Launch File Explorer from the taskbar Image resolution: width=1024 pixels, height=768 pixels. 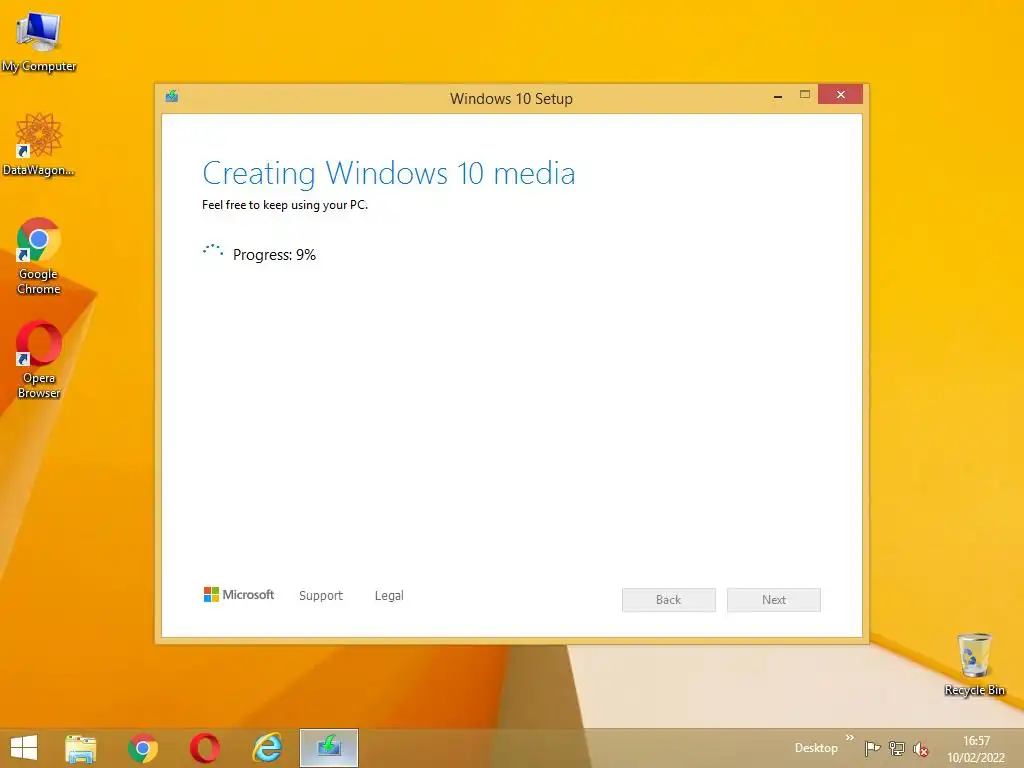click(x=81, y=748)
